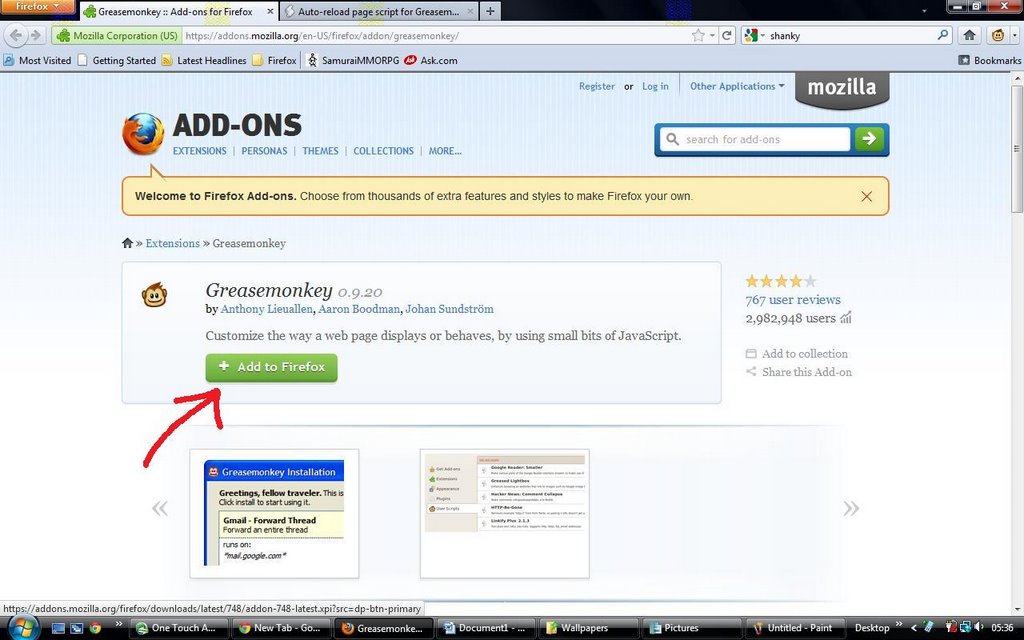This screenshot has width=1024, height=640.
Task: Open the PERSONAS category
Action: [264, 151]
